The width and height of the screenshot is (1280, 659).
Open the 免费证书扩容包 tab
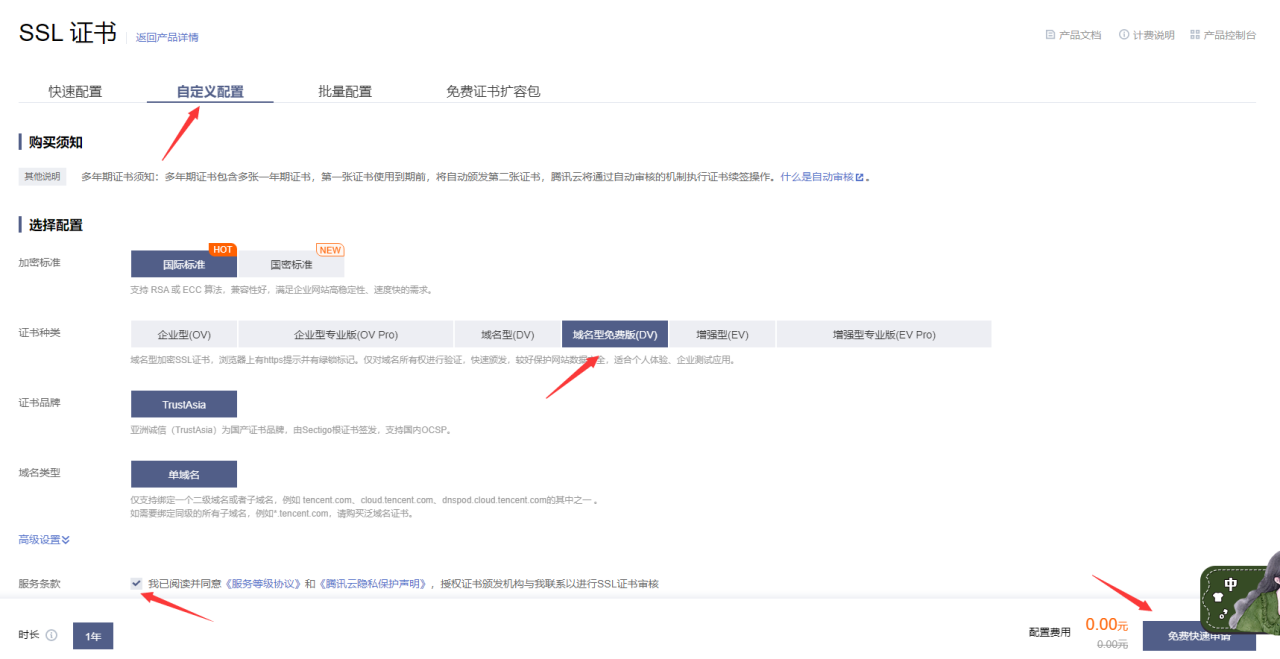(x=491, y=90)
